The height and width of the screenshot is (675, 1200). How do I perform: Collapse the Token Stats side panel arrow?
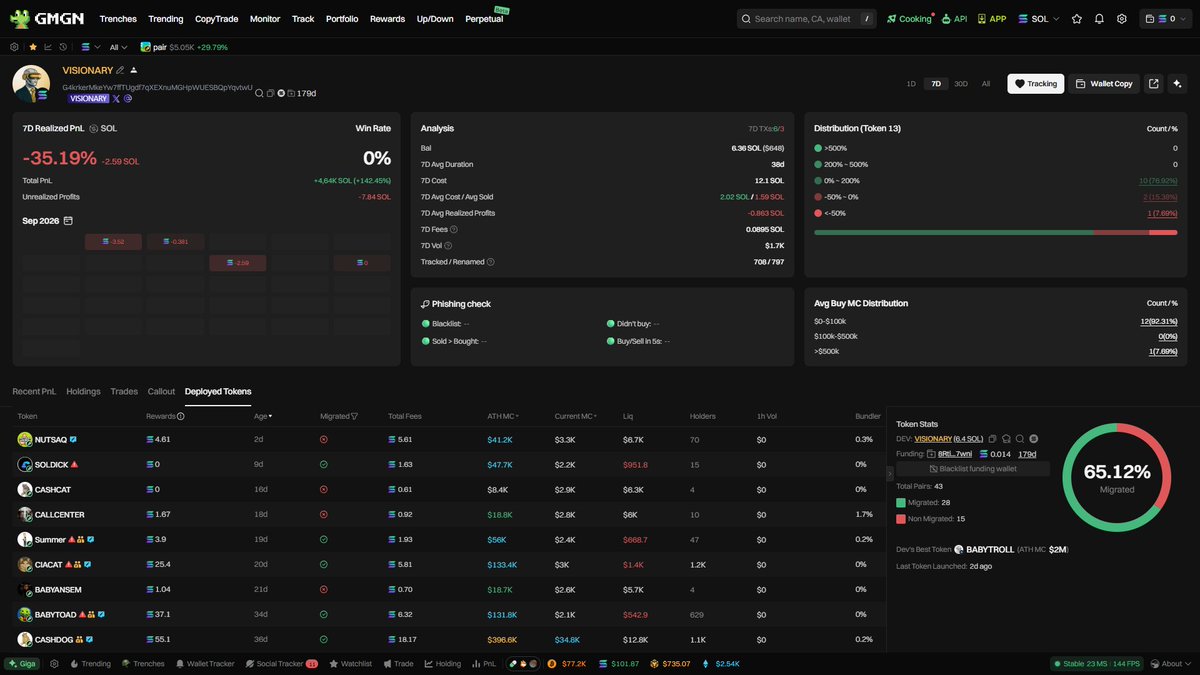(x=890, y=472)
